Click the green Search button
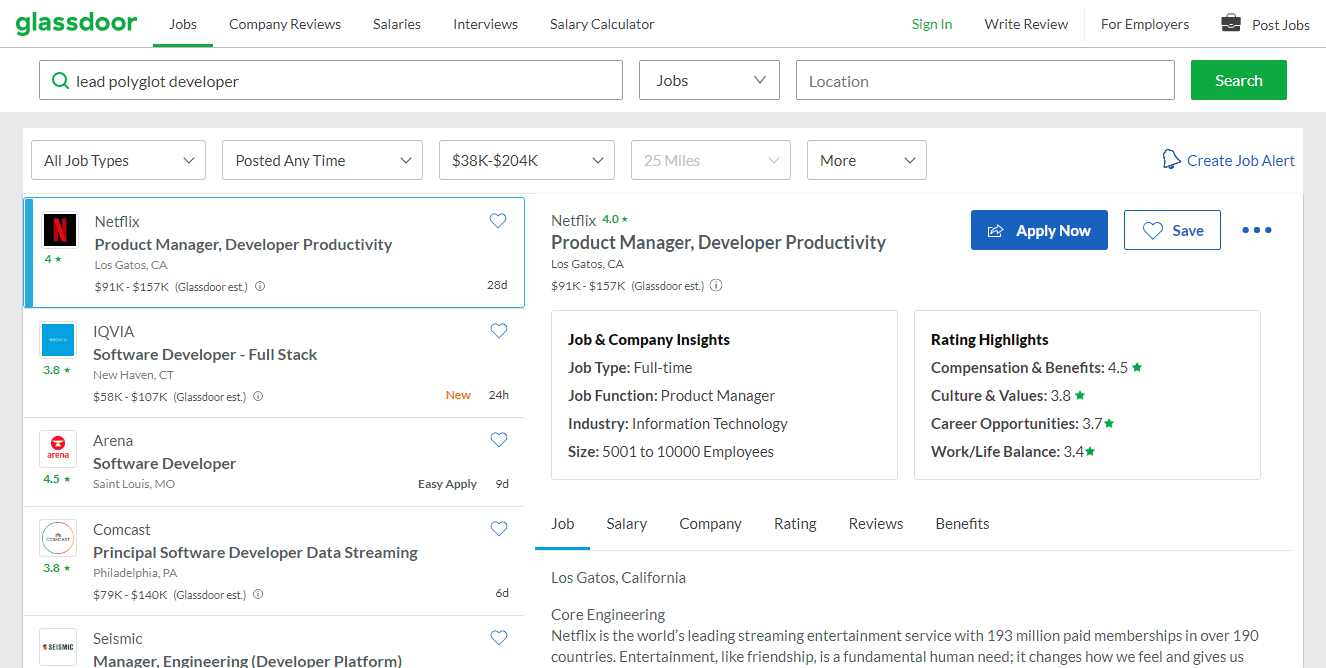Image resolution: width=1326 pixels, height=668 pixels. click(1238, 80)
